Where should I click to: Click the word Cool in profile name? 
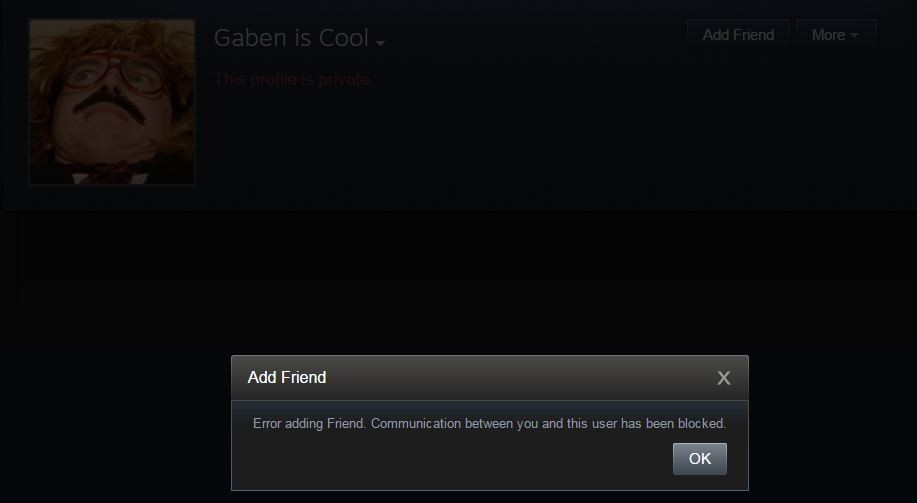(x=344, y=38)
